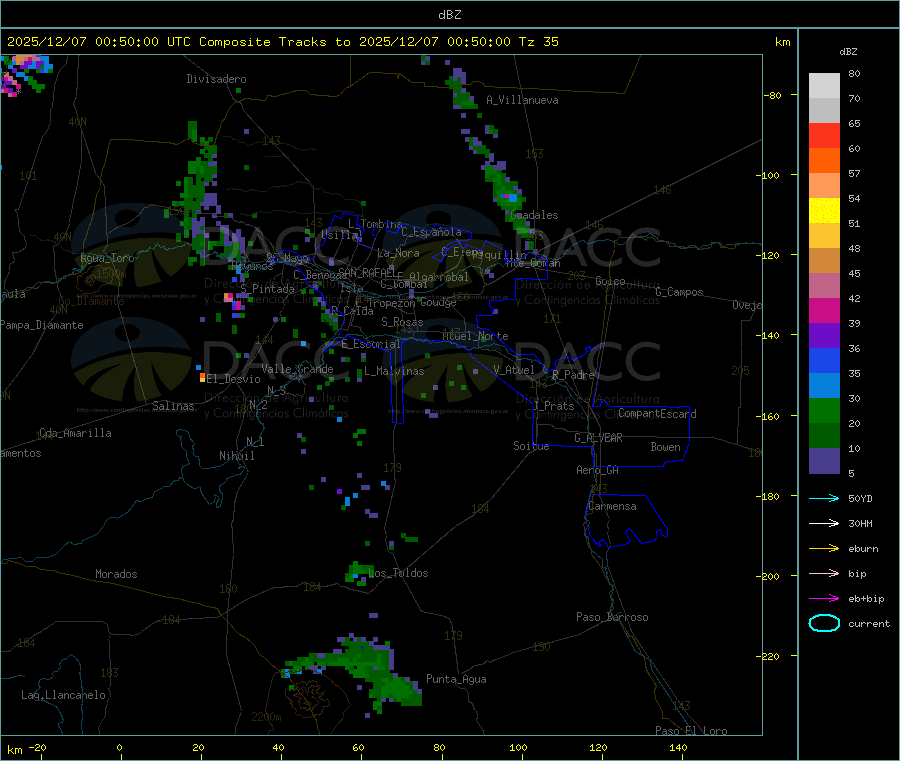Click the S_Pintada map label
Viewport: 900px width, 761px height.
point(267,289)
